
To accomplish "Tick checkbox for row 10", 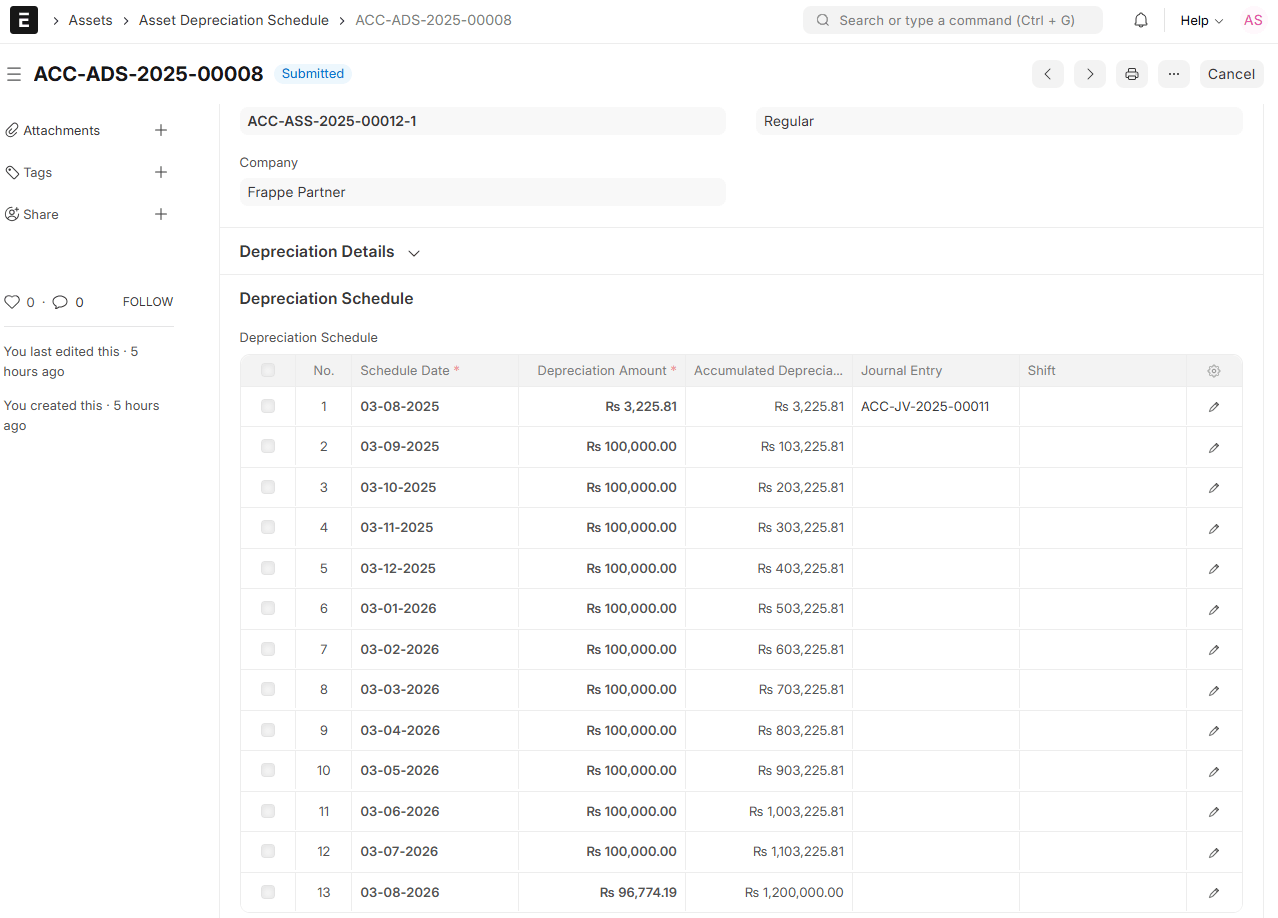I will tap(268, 770).
